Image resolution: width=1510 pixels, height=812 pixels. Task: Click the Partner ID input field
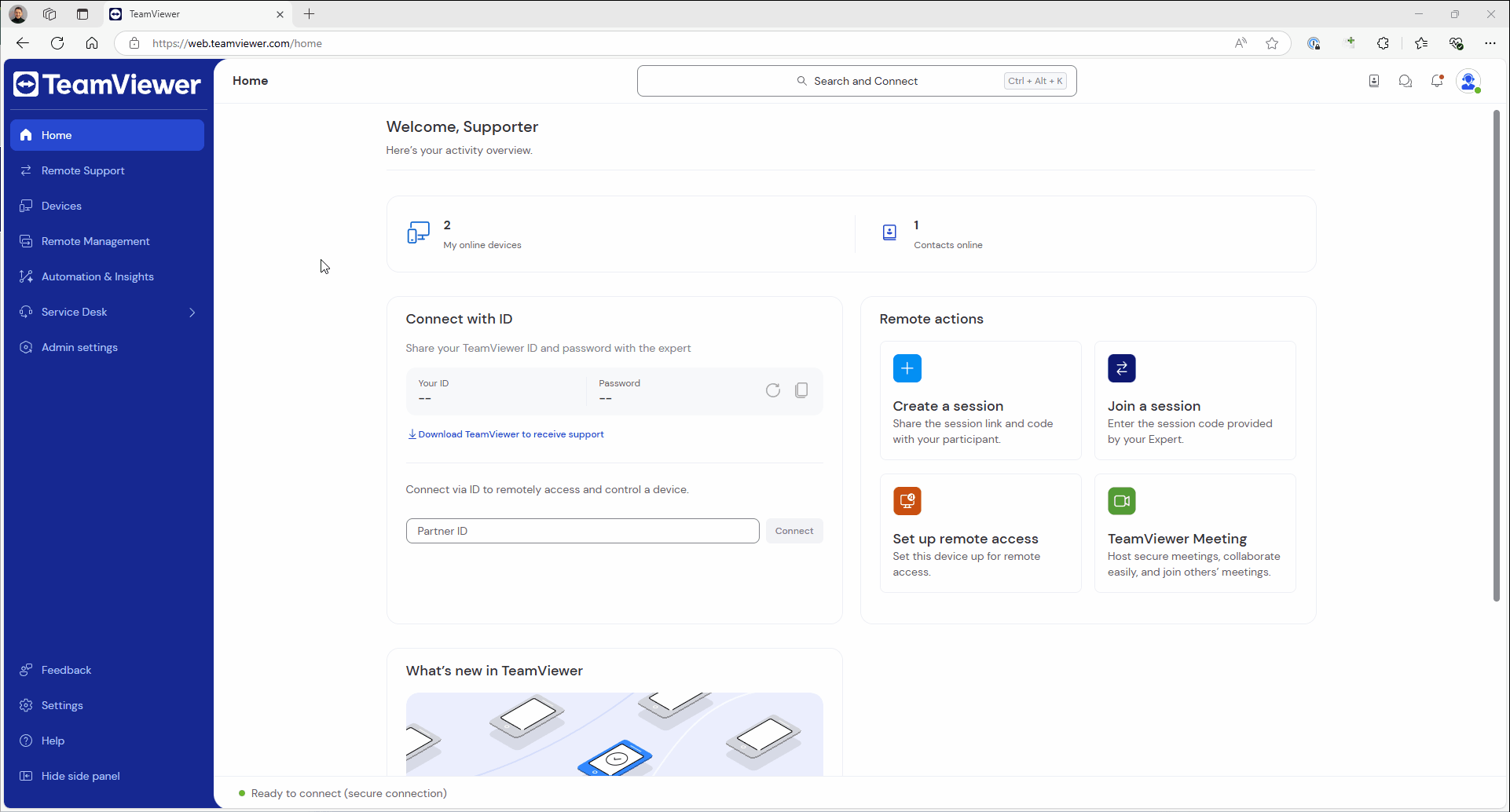tap(582, 531)
